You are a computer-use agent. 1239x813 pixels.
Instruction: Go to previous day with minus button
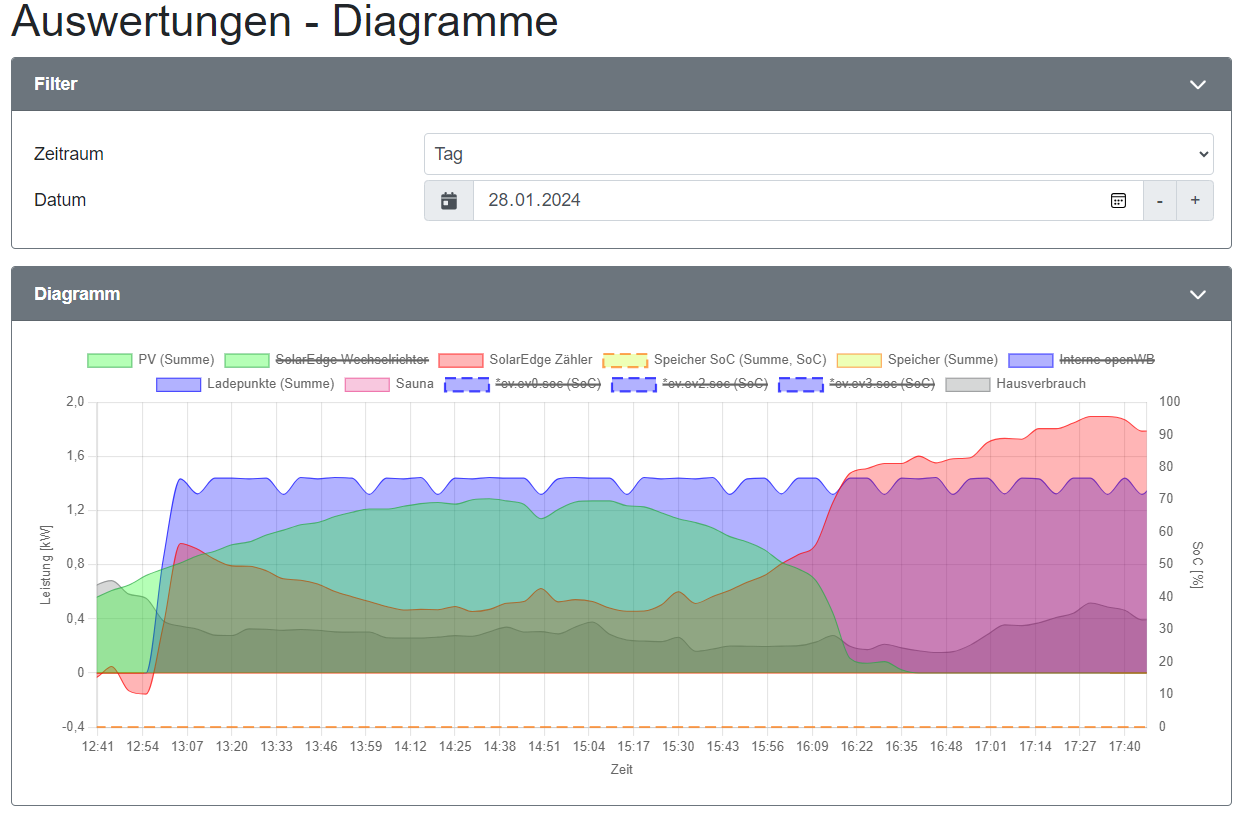(x=1160, y=201)
